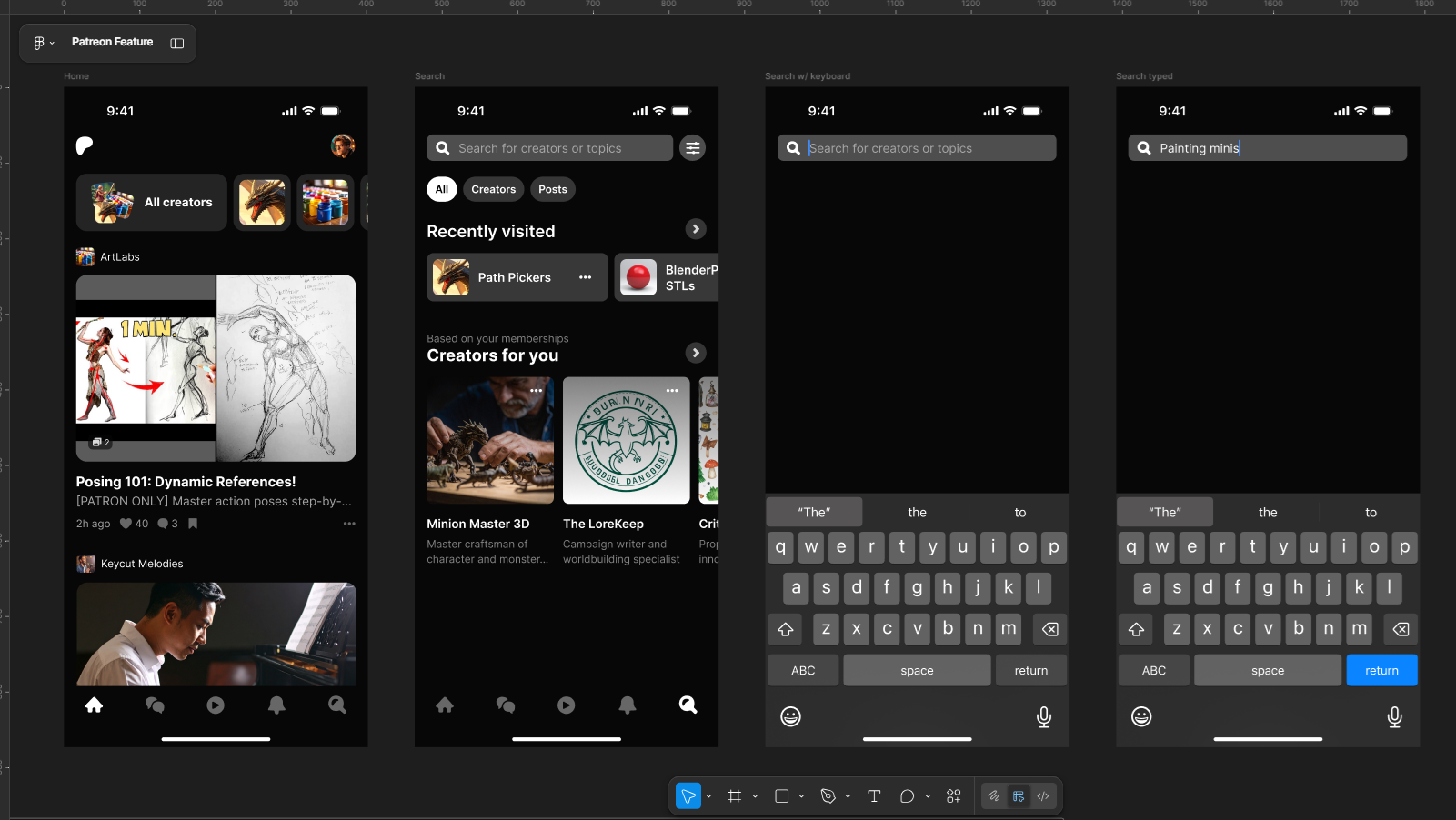Tap the blue return key on the keyboard
Viewport: 1456px width, 820px height.
(1381, 670)
